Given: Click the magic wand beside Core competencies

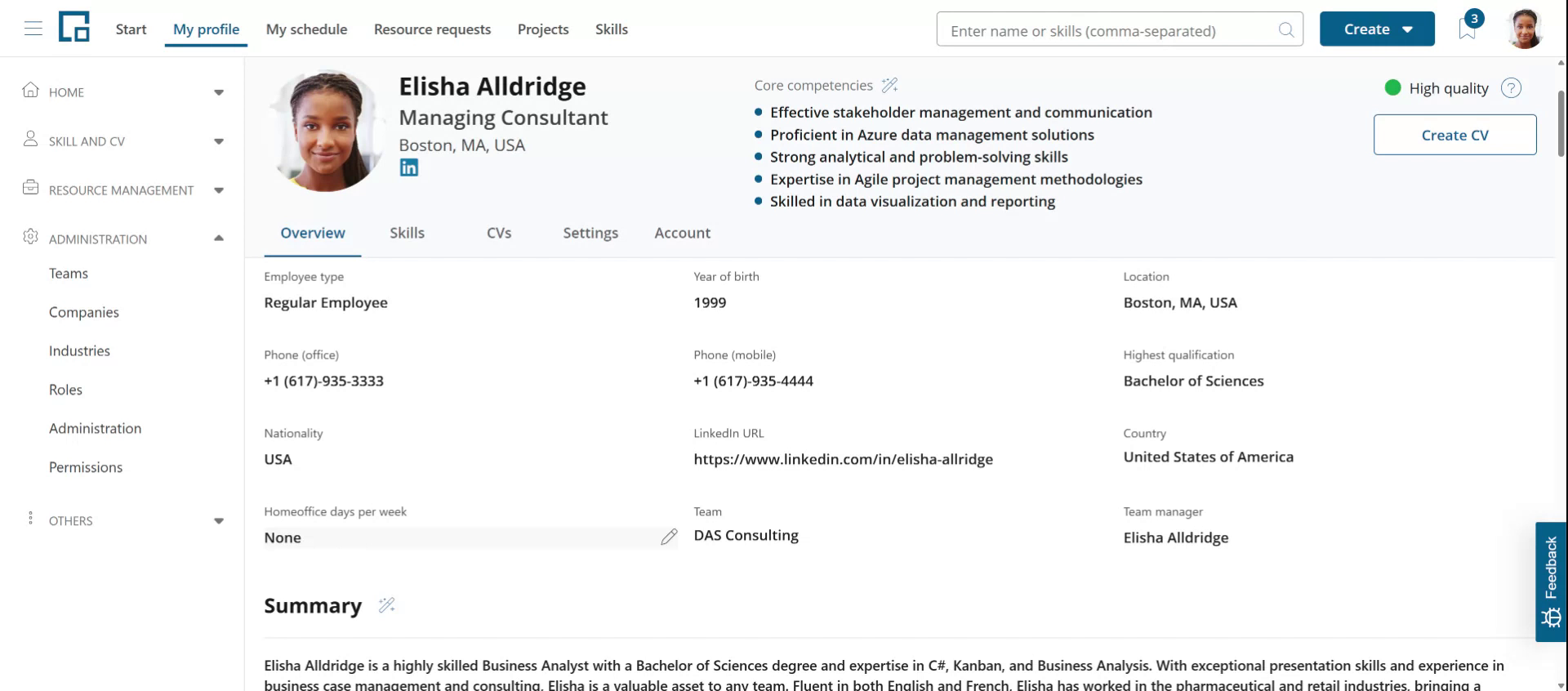Looking at the screenshot, I should (890, 85).
